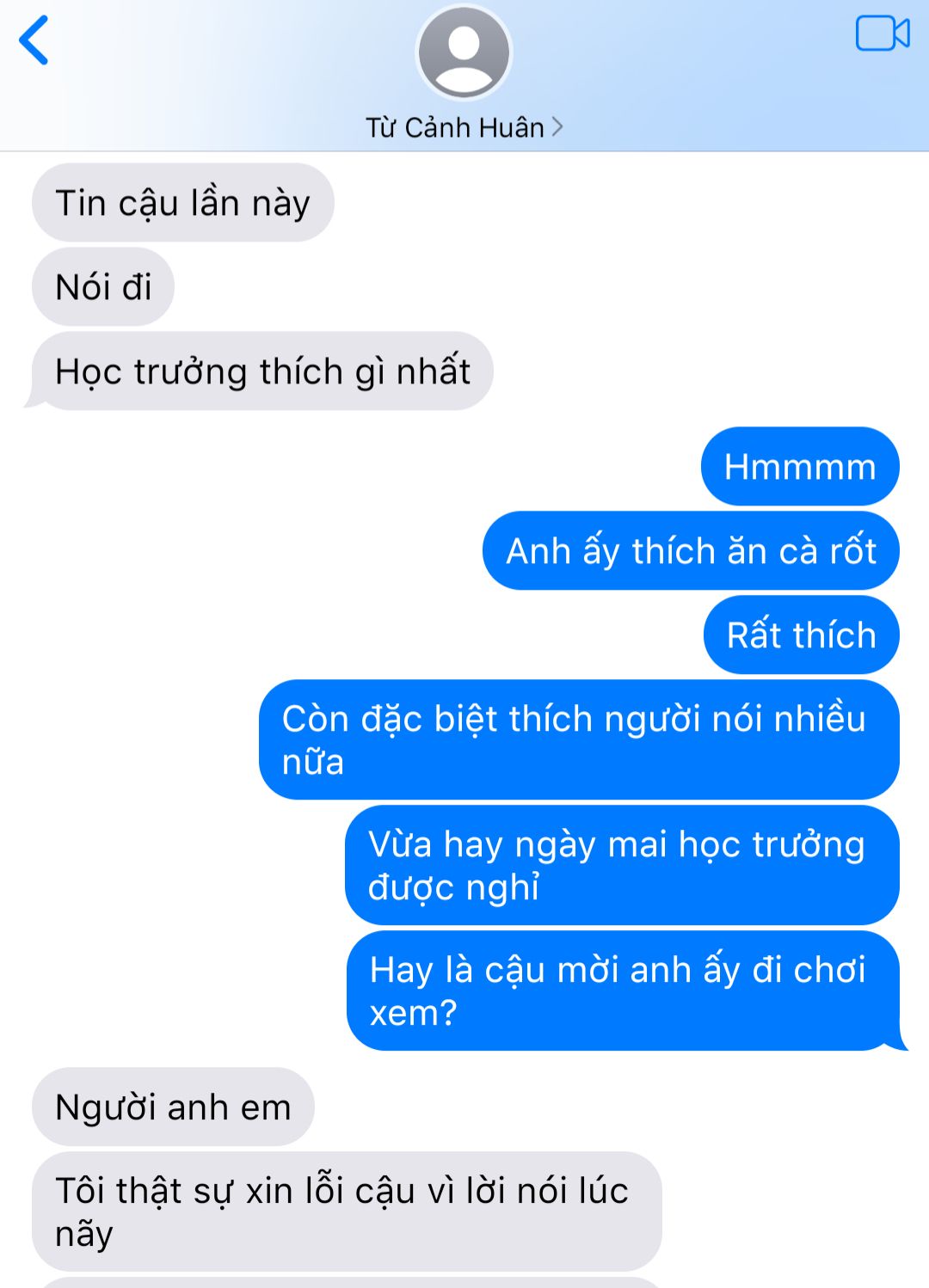
Task: Select 'Tôi thật sự xin lỗi cậu' message
Action: pos(347,1211)
